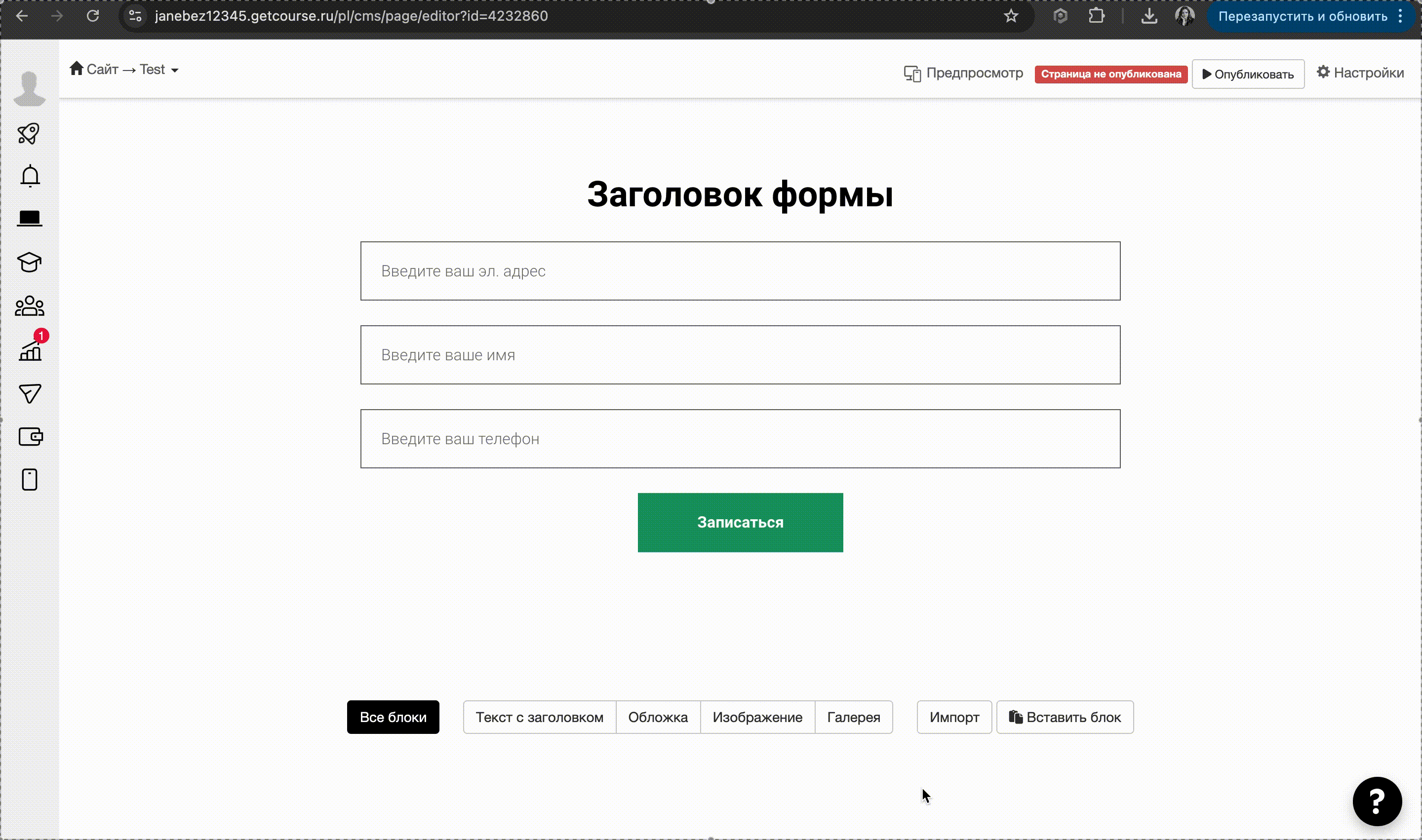The height and width of the screenshot is (840, 1422).
Task: Expand the Test page dropdown arrow
Action: [x=175, y=70]
